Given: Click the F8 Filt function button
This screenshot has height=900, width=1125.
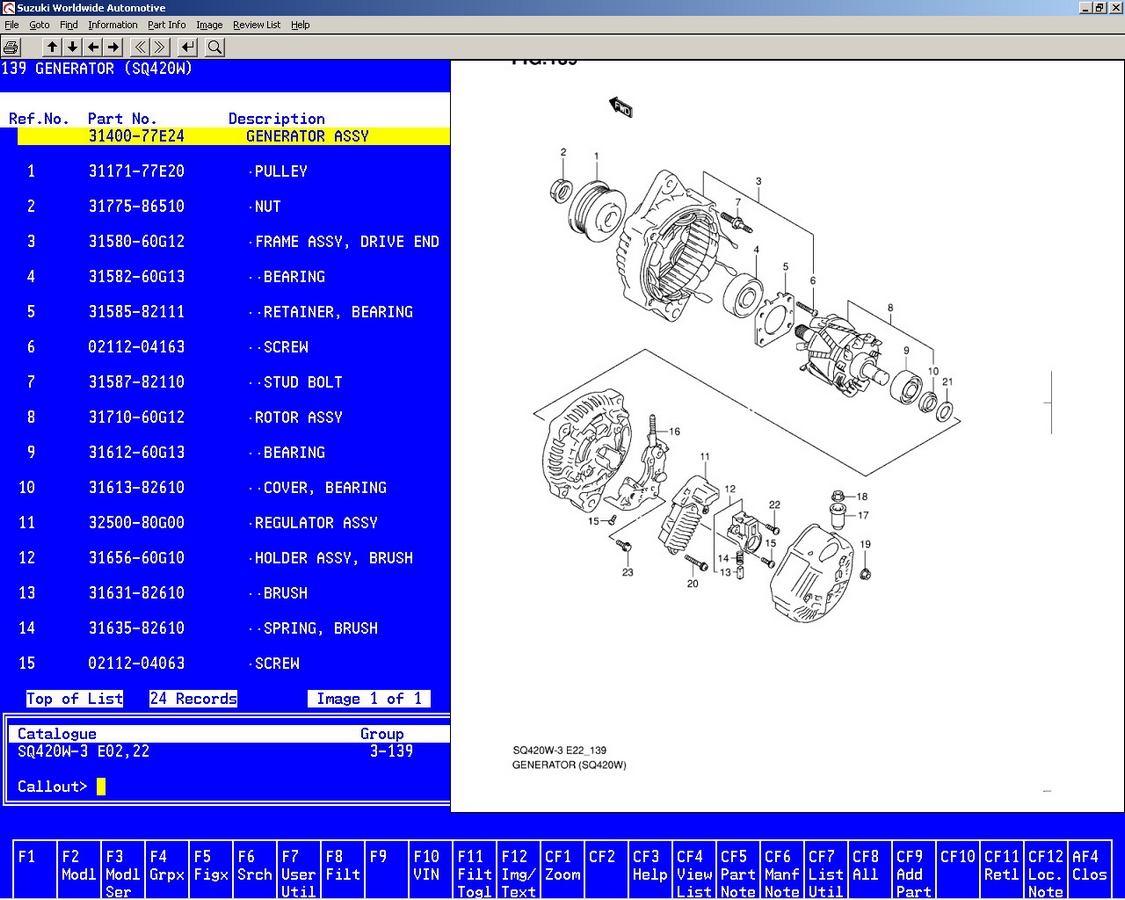Looking at the screenshot, I should click(x=342, y=870).
